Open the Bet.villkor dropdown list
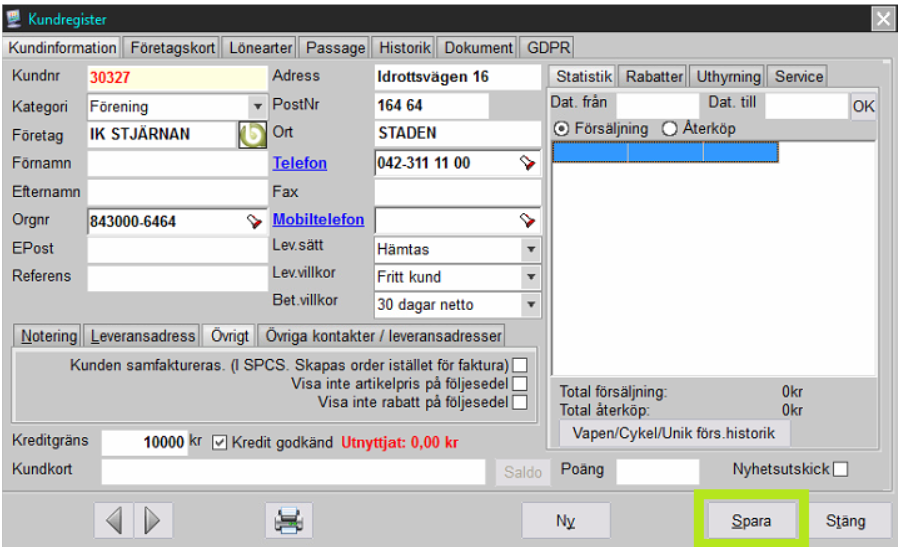This screenshot has height=551, width=902. (x=530, y=305)
